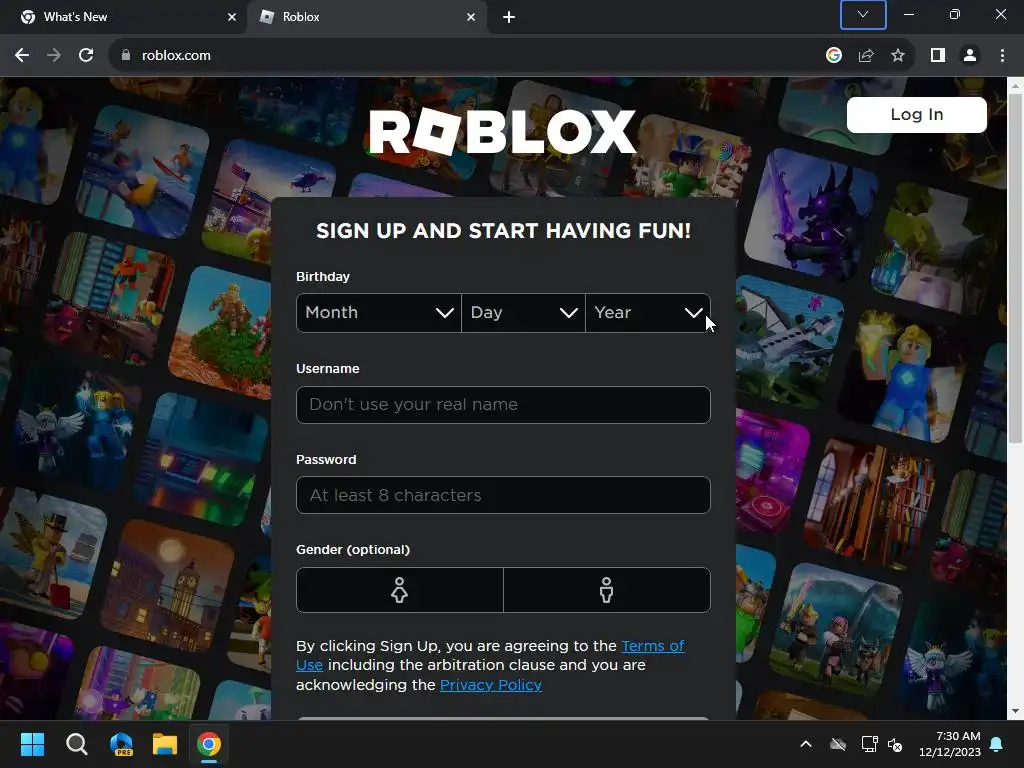This screenshot has width=1024, height=768.
Task: Open Windows taskbar search
Action: pyautogui.click(x=76, y=744)
